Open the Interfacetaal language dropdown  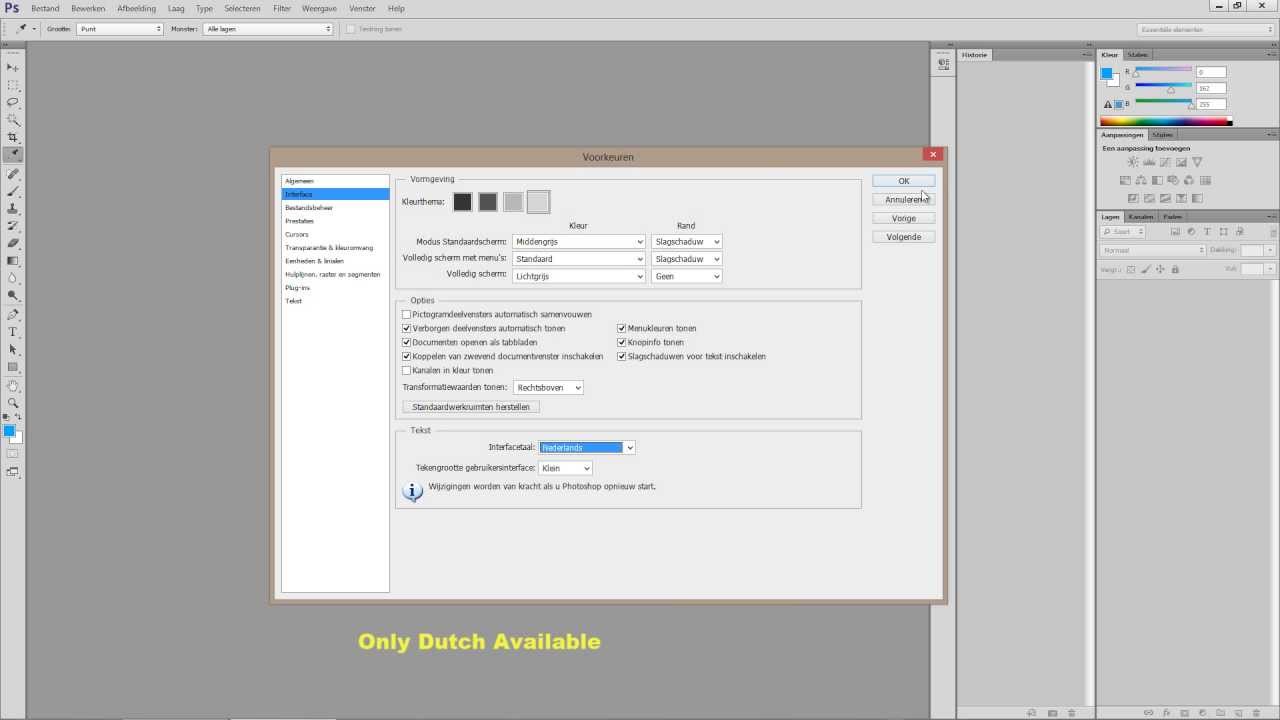[587, 447]
